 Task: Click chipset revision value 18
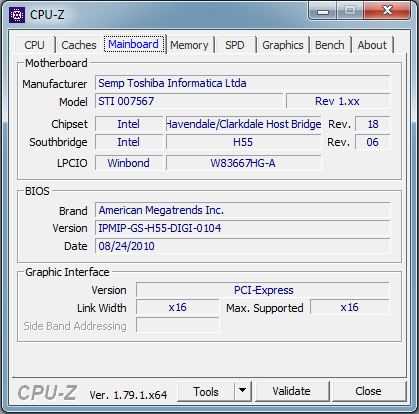373,124
